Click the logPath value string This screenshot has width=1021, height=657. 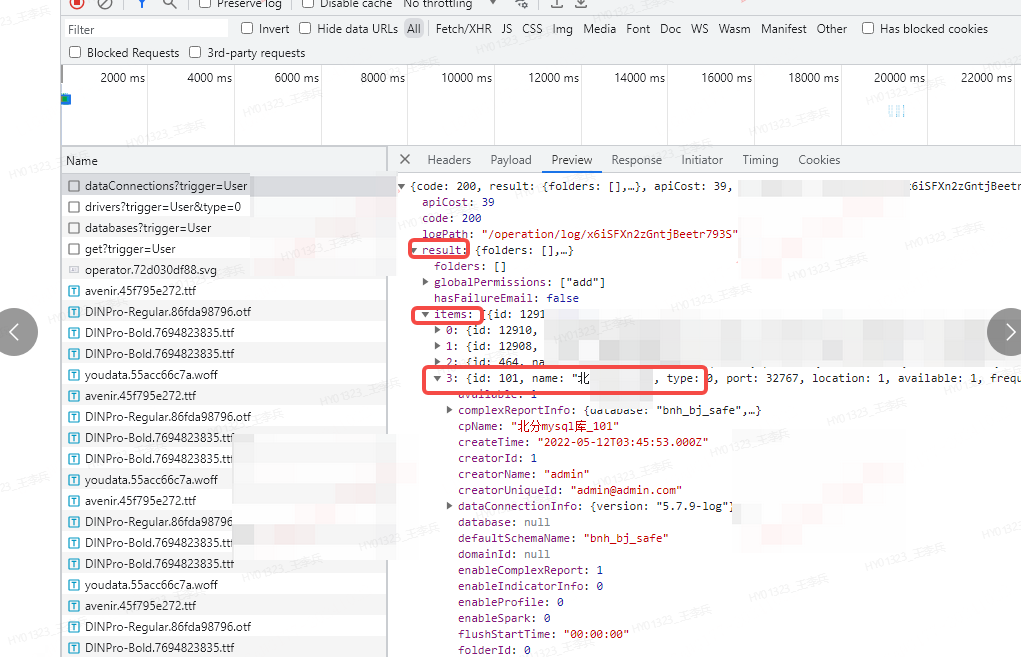pos(609,234)
